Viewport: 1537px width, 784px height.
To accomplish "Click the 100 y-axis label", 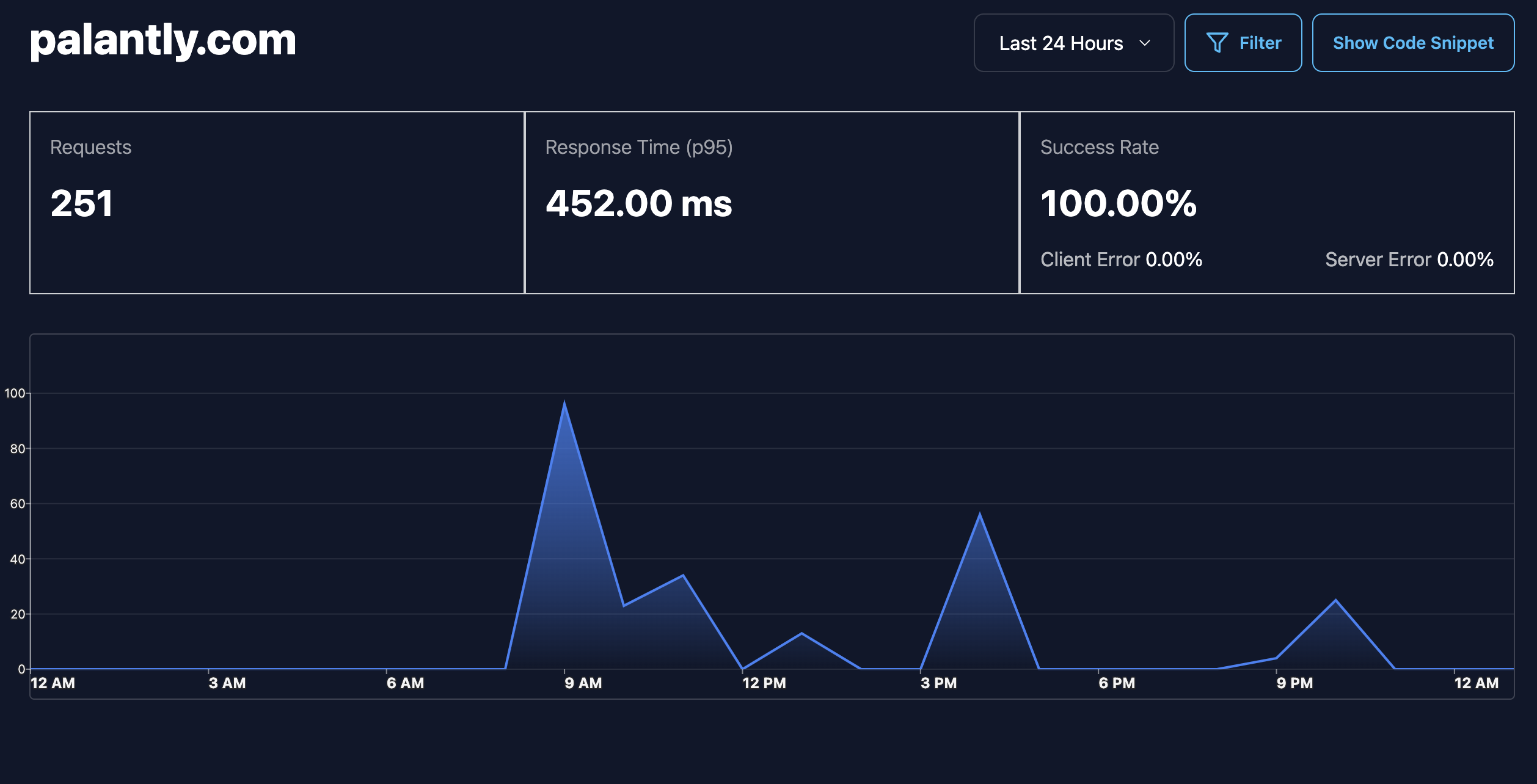I will click(x=15, y=393).
